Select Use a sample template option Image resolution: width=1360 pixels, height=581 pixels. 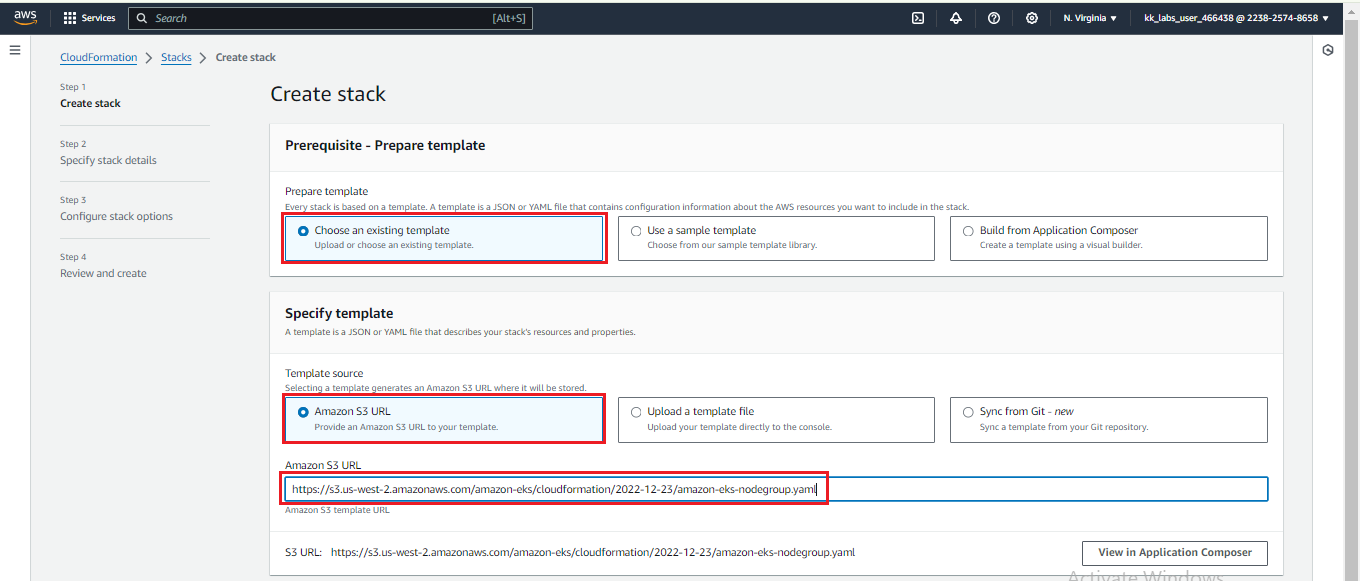(x=776, y=238)
